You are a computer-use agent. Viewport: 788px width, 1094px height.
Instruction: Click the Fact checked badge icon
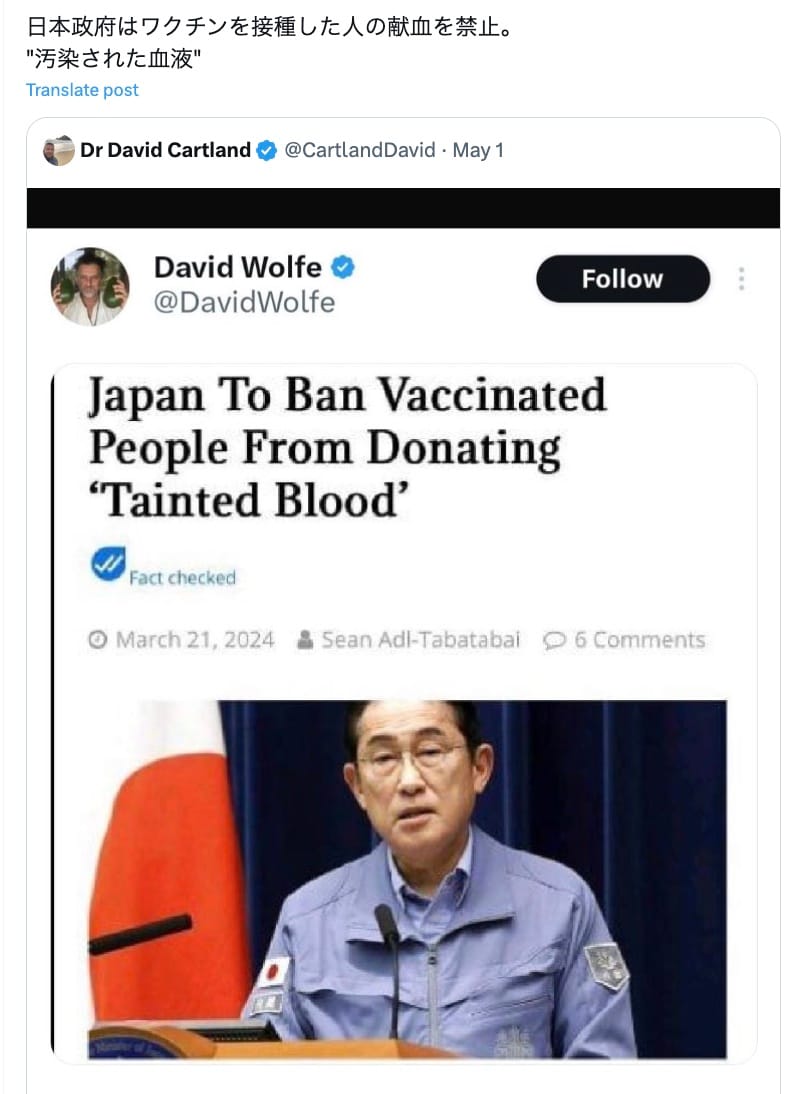108,564
